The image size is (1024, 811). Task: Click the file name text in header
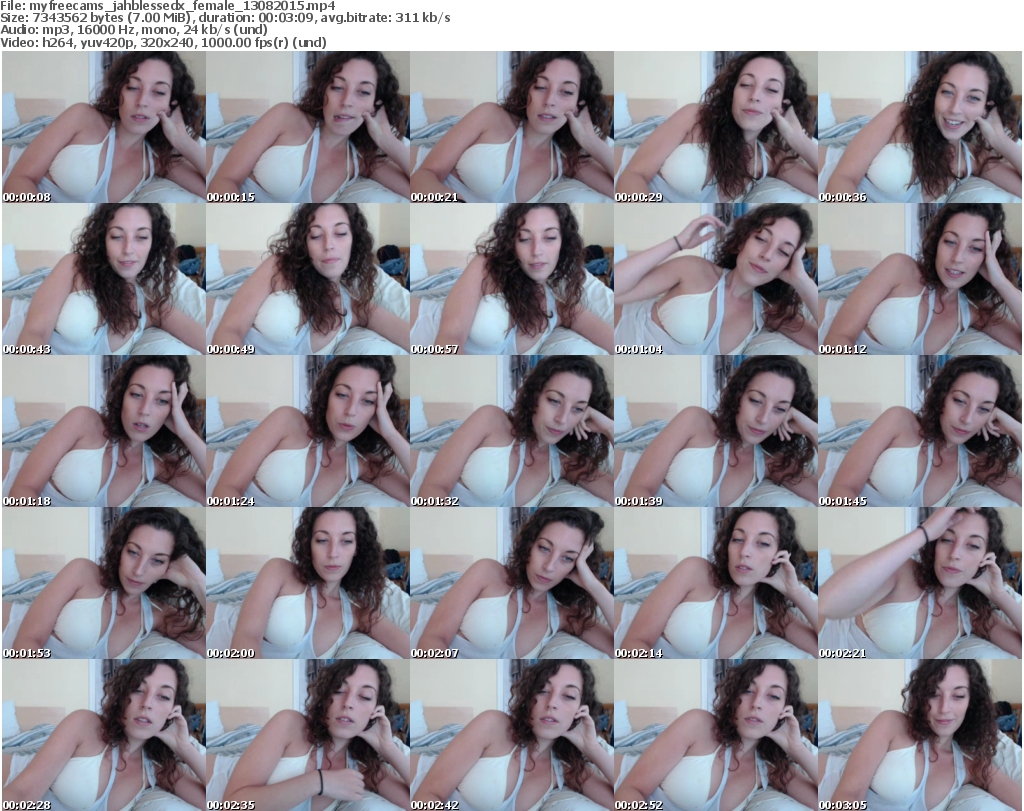(x=175, y=6)
